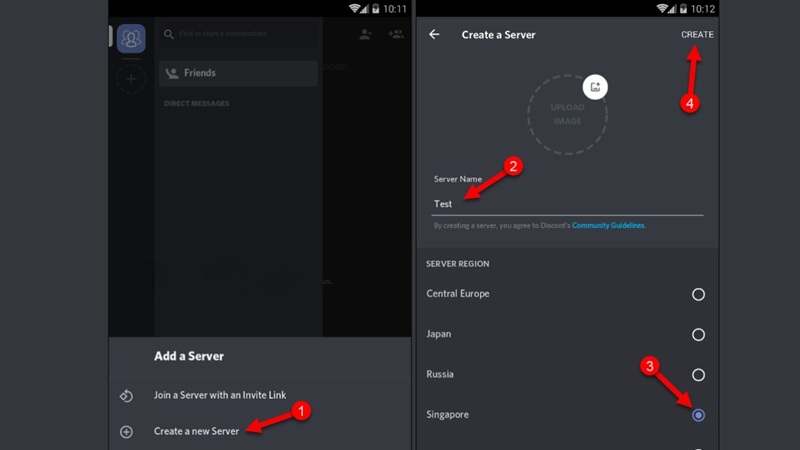Click the add image badge icon

(595, 87)
